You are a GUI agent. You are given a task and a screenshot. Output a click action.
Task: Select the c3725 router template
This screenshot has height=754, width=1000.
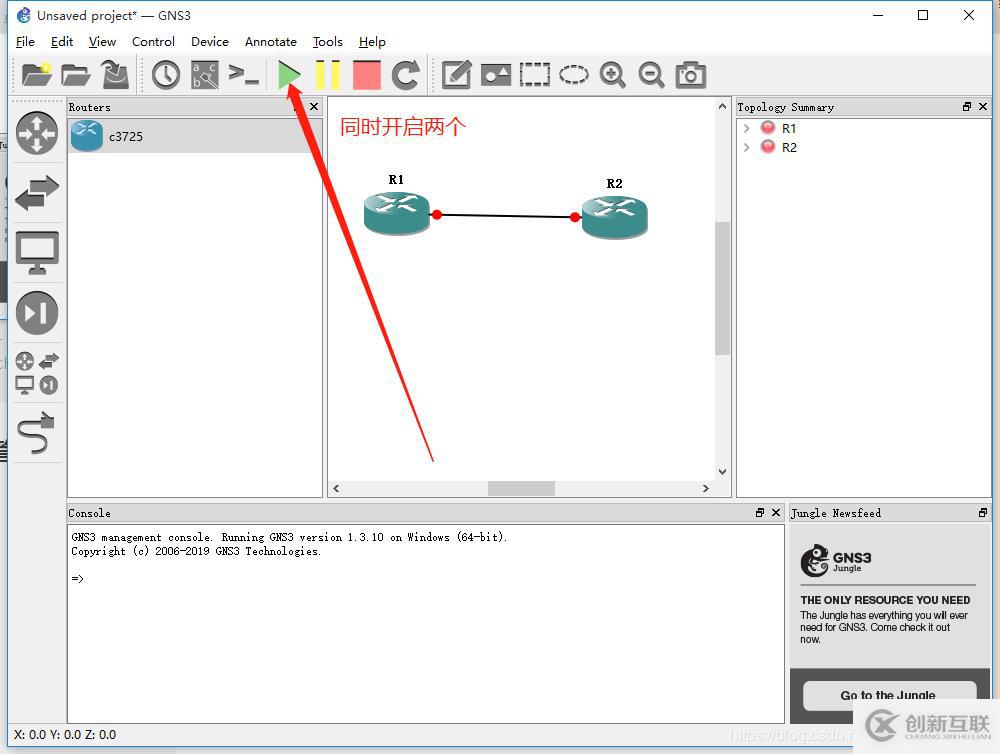click(x=195, y=136)
